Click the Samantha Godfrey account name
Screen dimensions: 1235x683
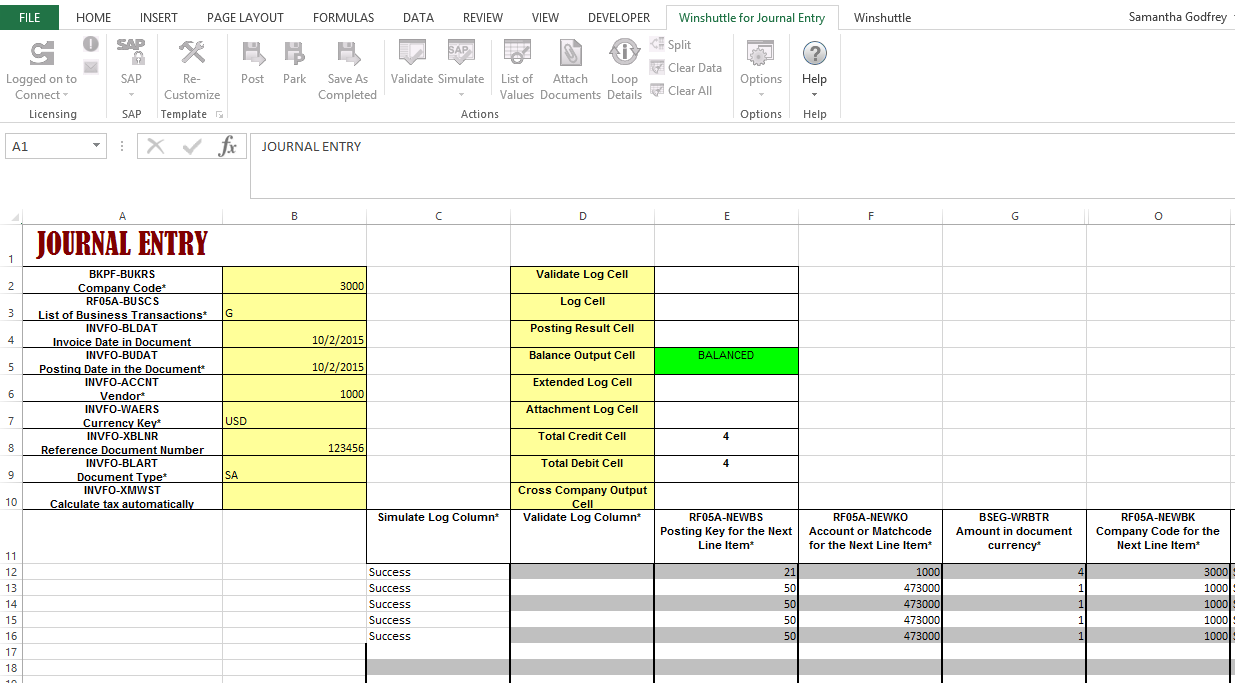point(1178,17)
